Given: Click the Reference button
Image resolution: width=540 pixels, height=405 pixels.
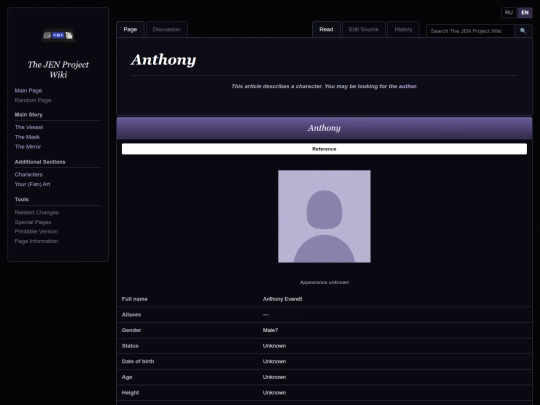Looking at the screenshot, I should point(324,149).
